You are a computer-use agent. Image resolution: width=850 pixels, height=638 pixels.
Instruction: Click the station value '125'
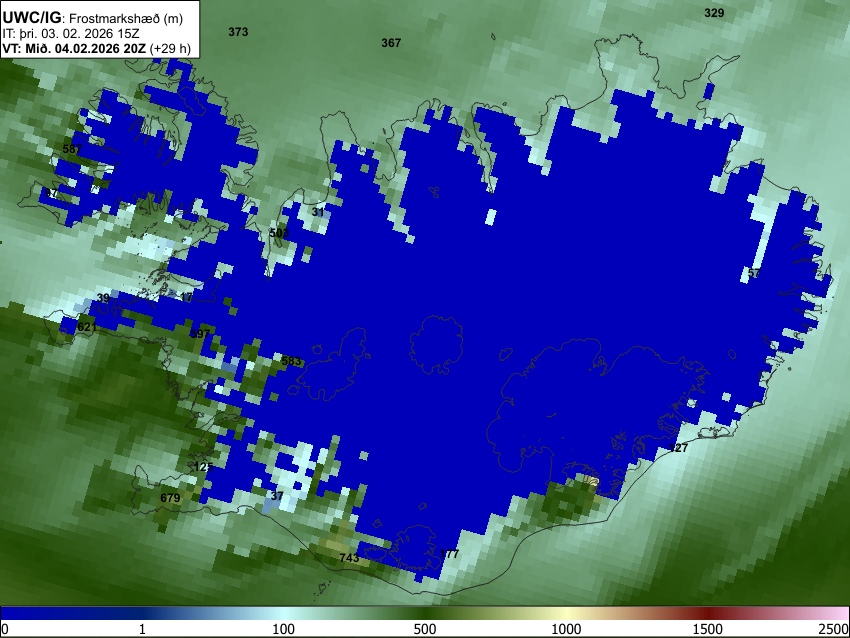click(x=203, y=467)
